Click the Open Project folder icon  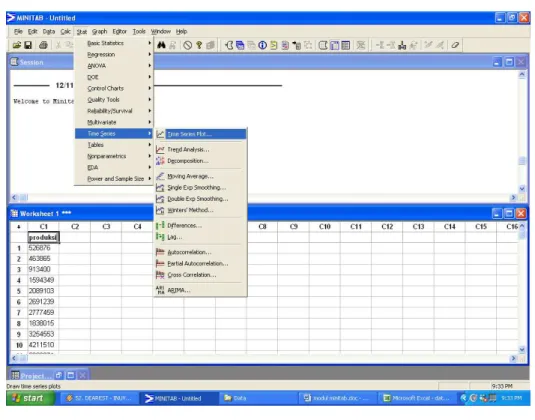(x=17, y=45)
